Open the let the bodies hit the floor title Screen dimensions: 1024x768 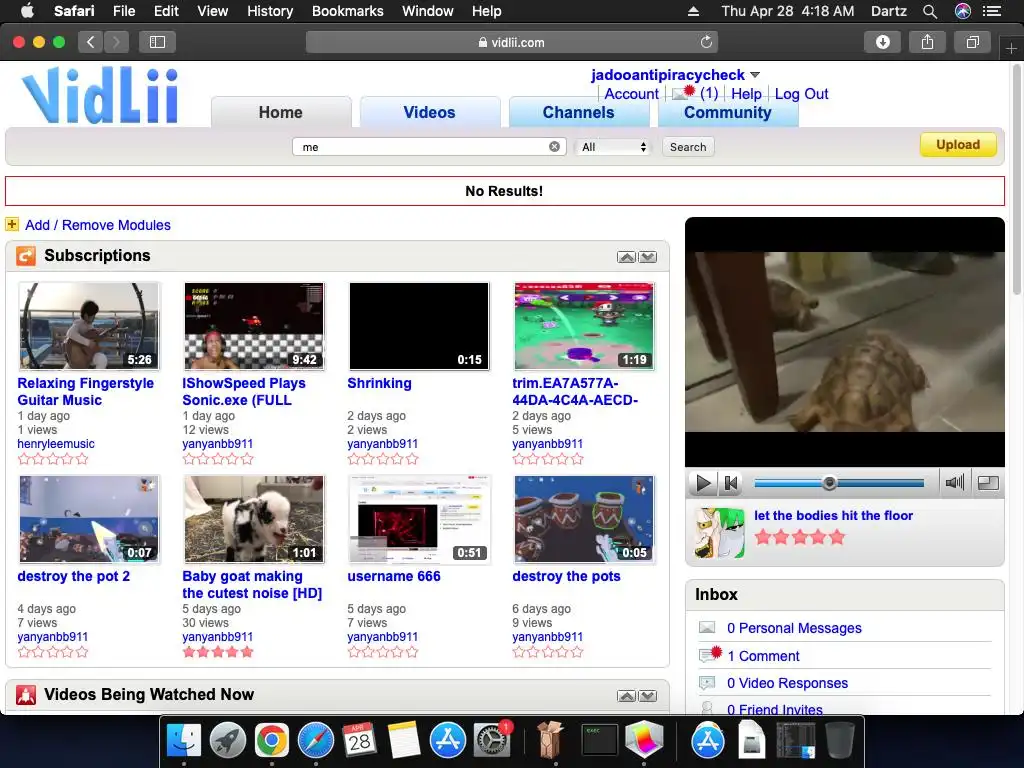coord(833,515)
